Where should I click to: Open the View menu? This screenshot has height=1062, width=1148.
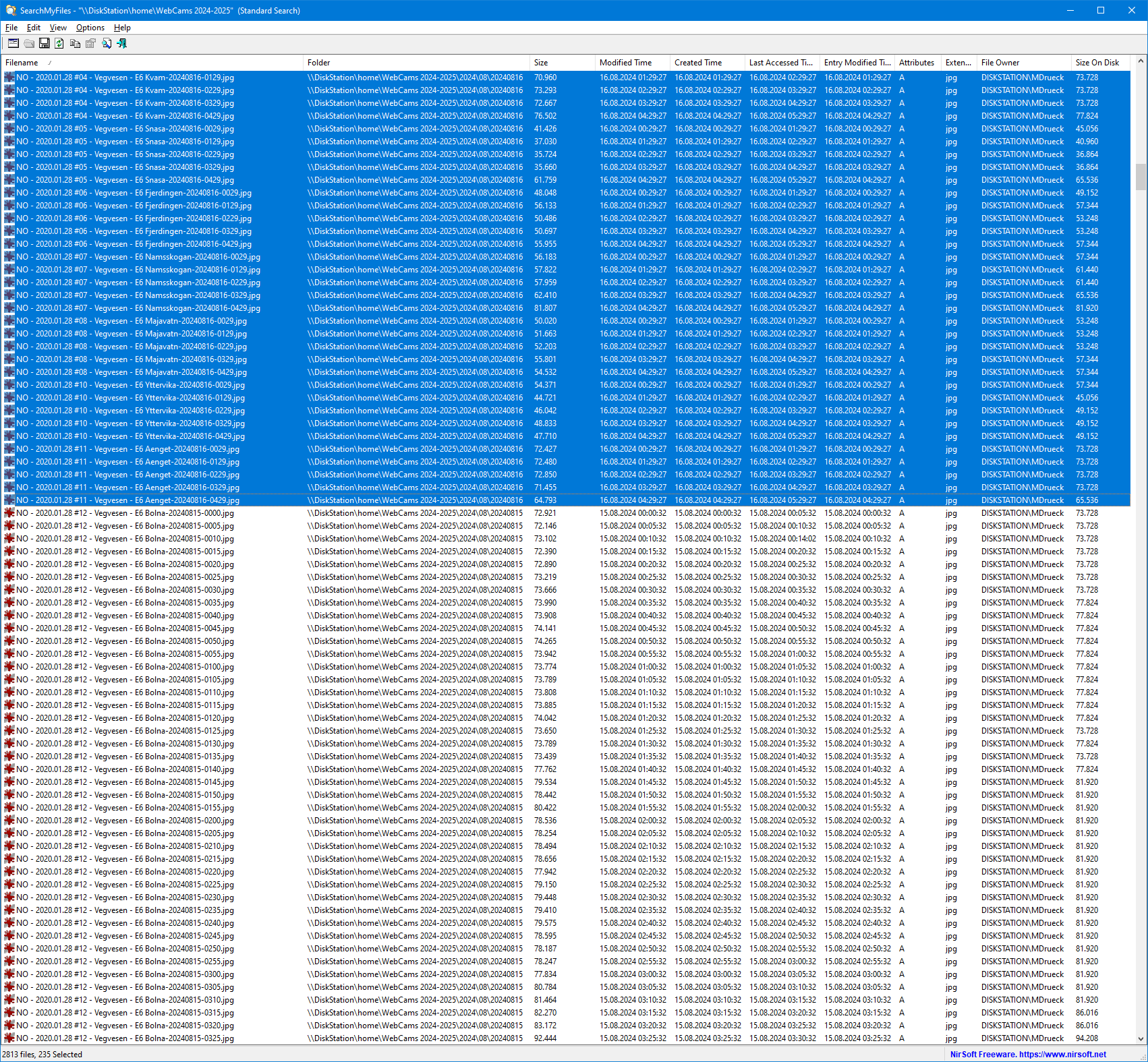pos(58,28)
